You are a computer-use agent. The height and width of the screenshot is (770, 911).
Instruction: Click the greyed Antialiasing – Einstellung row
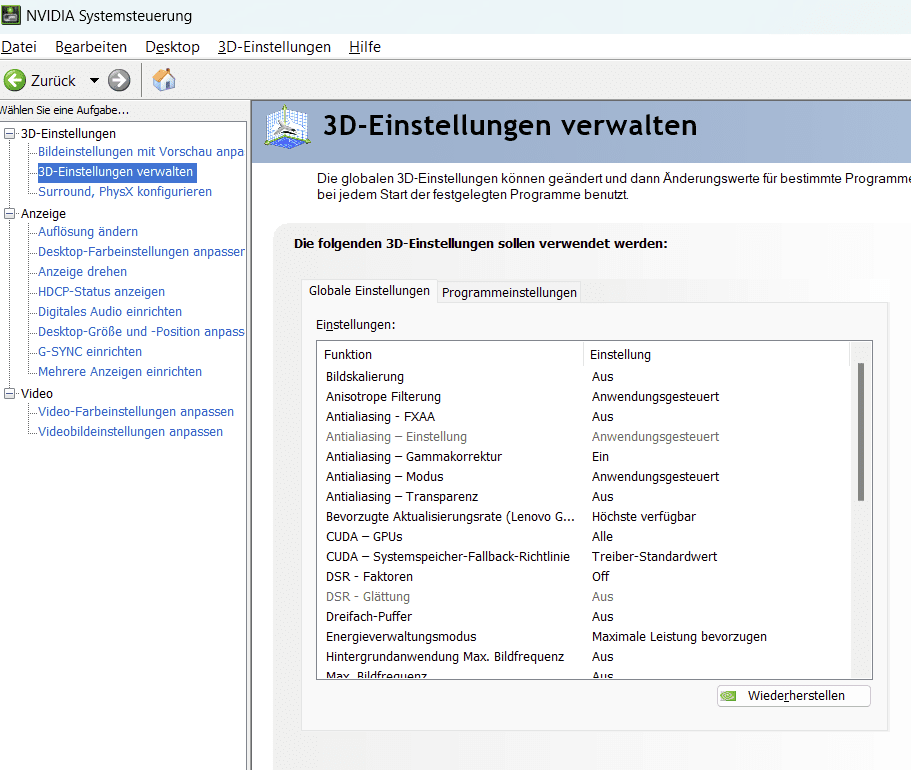584,437
